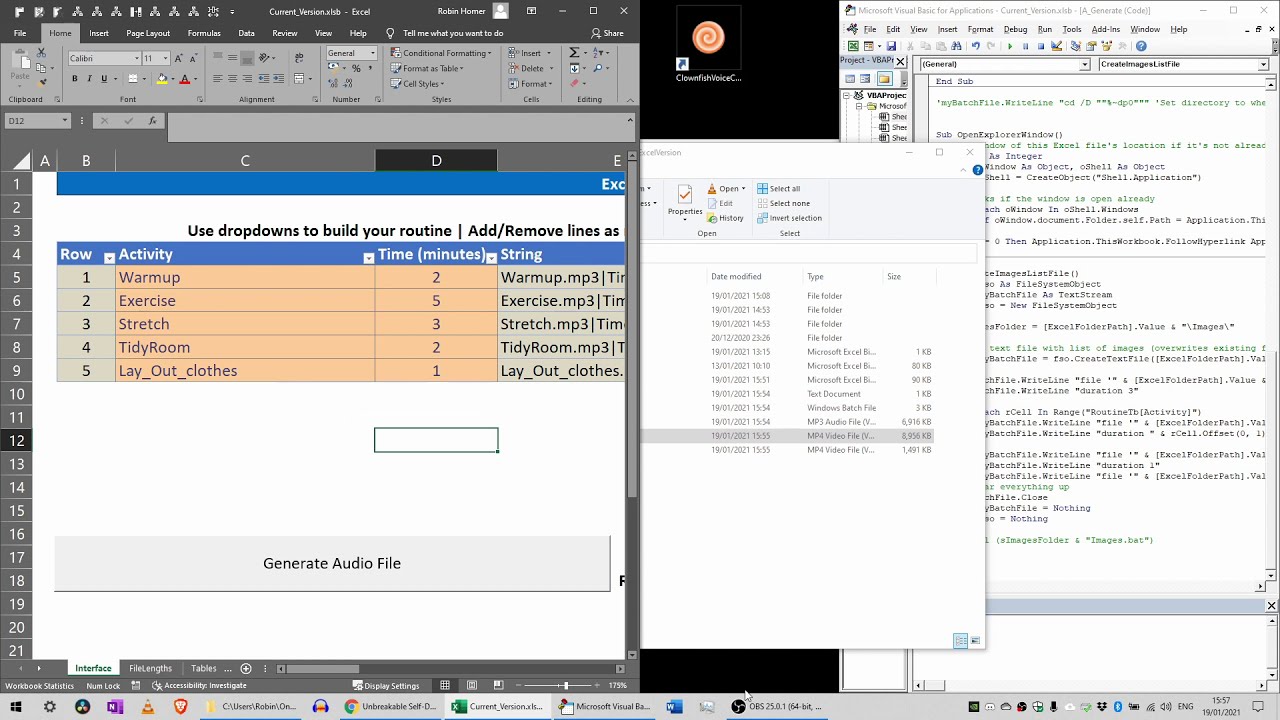Run the macro with the green play icon

1010,46
